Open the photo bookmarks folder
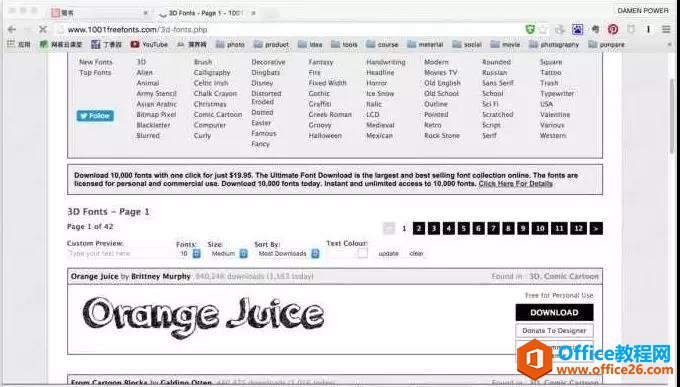680x387 pixels. click(x=230, y=44)
